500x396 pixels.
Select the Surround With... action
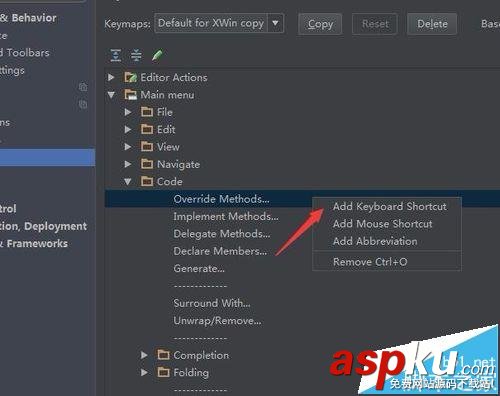[x=212, y=303]
